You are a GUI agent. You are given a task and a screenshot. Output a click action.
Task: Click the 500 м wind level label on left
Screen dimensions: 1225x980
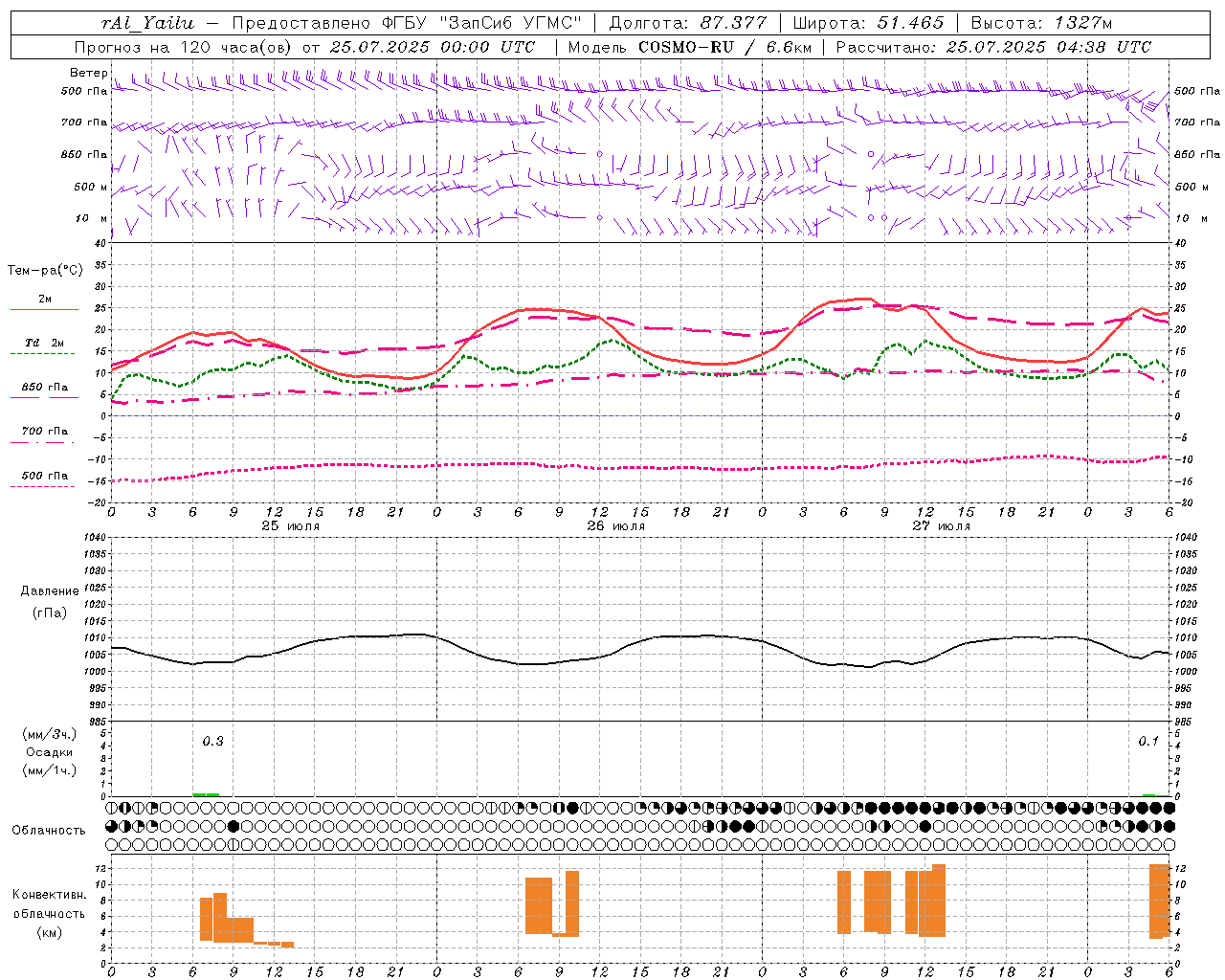click(x=91, y=187)
